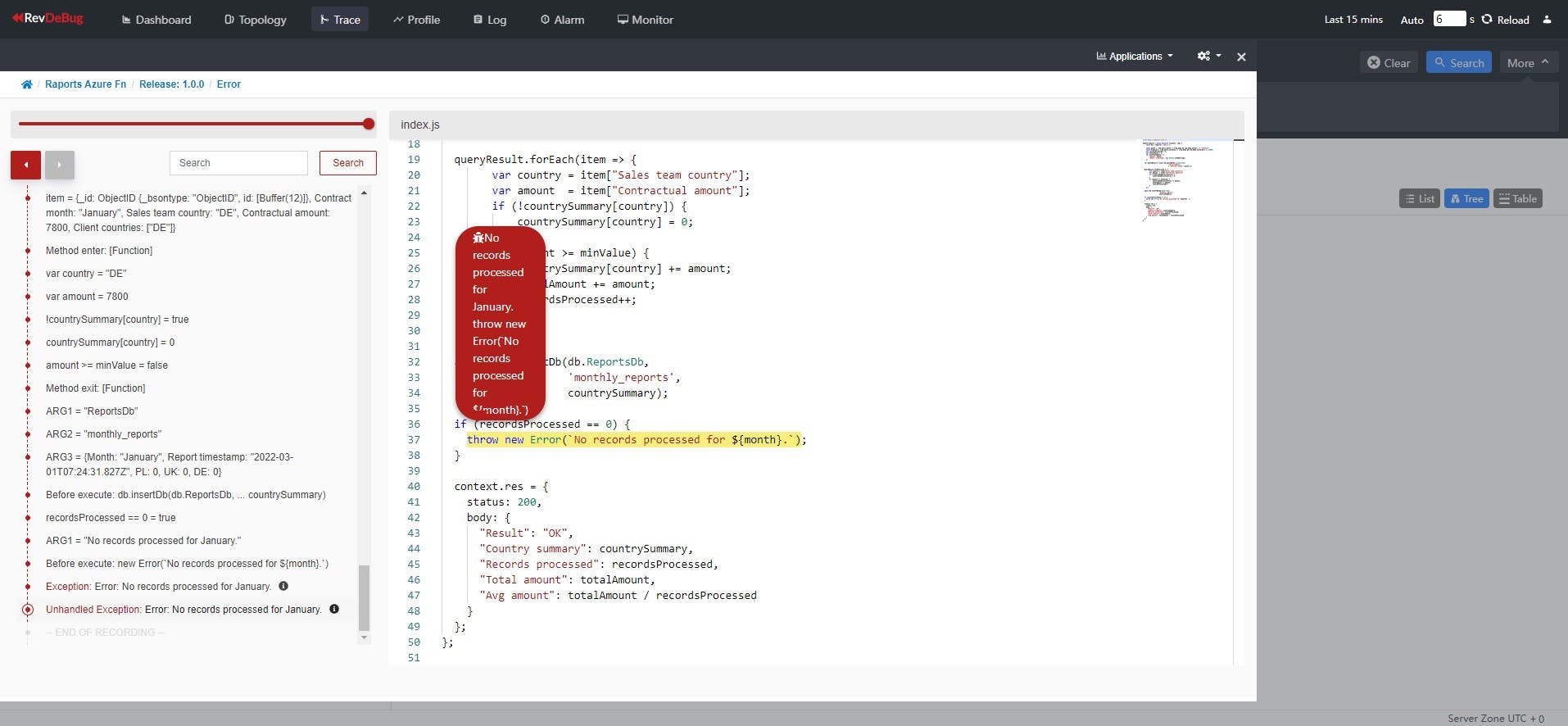Open the Profile view
Screen dimensions: 1568x726
[x=417, y=20]
